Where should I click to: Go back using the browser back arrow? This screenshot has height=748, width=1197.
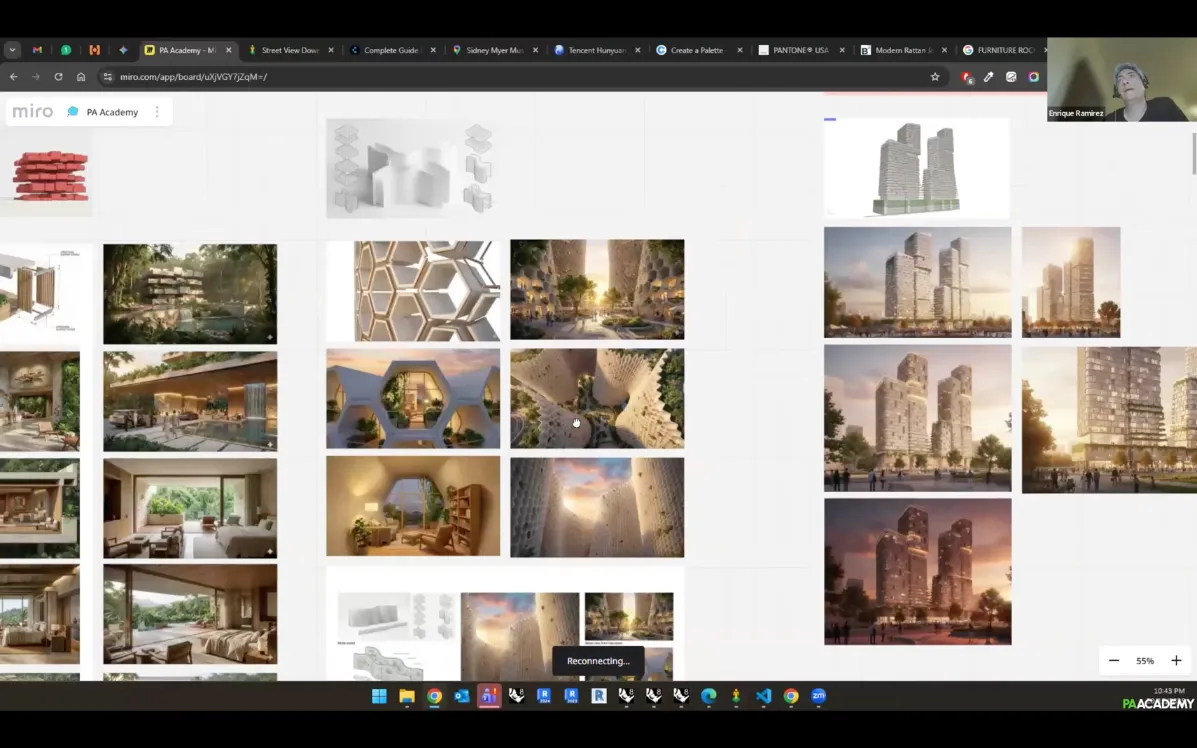click(13, 77)
